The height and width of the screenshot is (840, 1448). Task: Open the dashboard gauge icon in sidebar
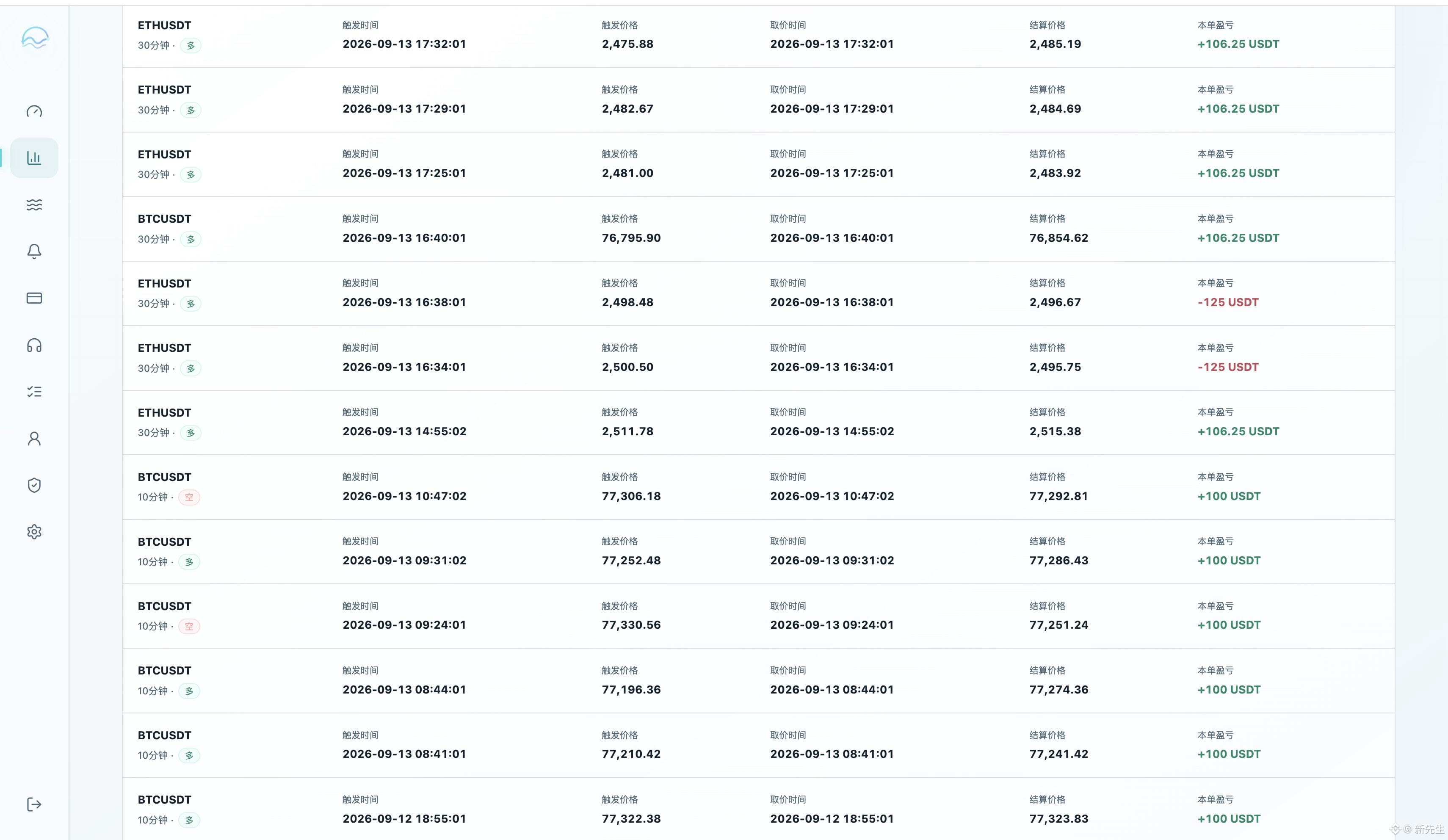pyautogui.click(x=34, y=111)
